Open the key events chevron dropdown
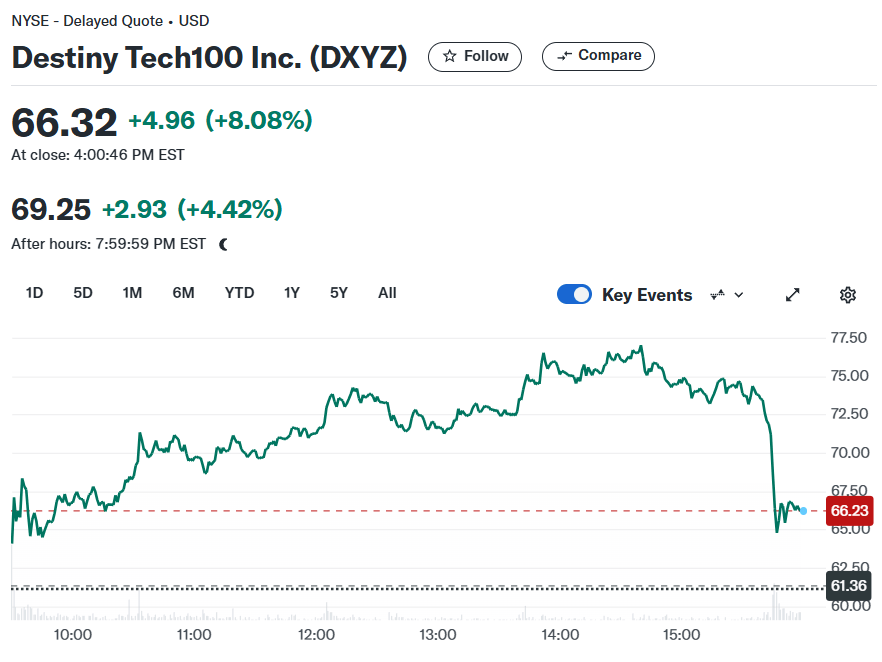The height and width of the screenshot is (662, 882). pos(739,295)
